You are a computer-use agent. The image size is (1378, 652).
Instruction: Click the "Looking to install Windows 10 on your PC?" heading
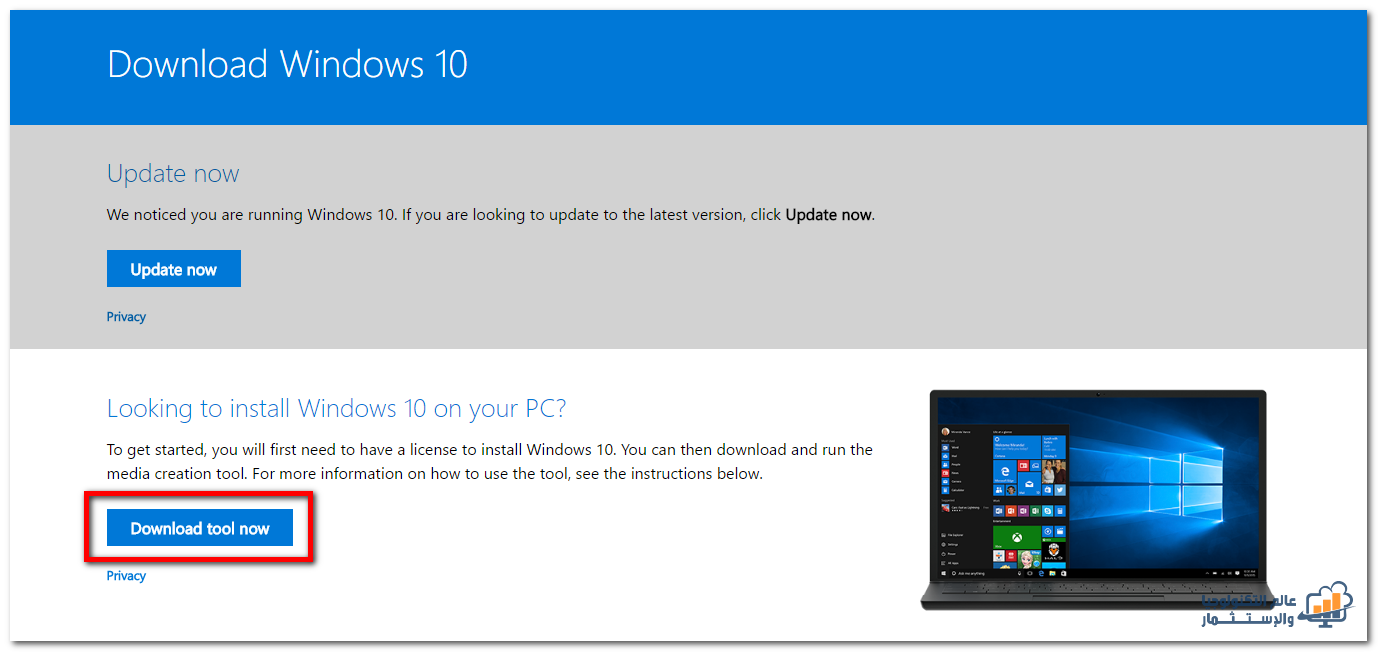coord(337,408)
